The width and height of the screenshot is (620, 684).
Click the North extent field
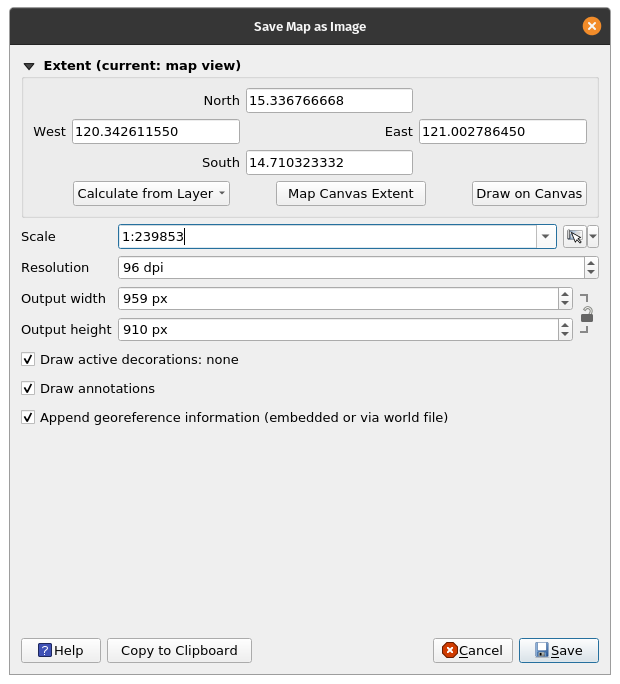[329, 101]
